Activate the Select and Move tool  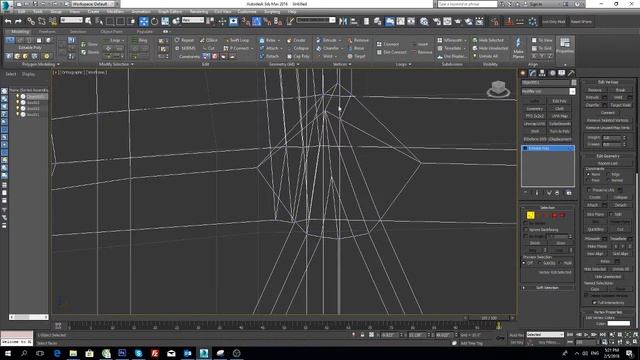pos(144,21)
